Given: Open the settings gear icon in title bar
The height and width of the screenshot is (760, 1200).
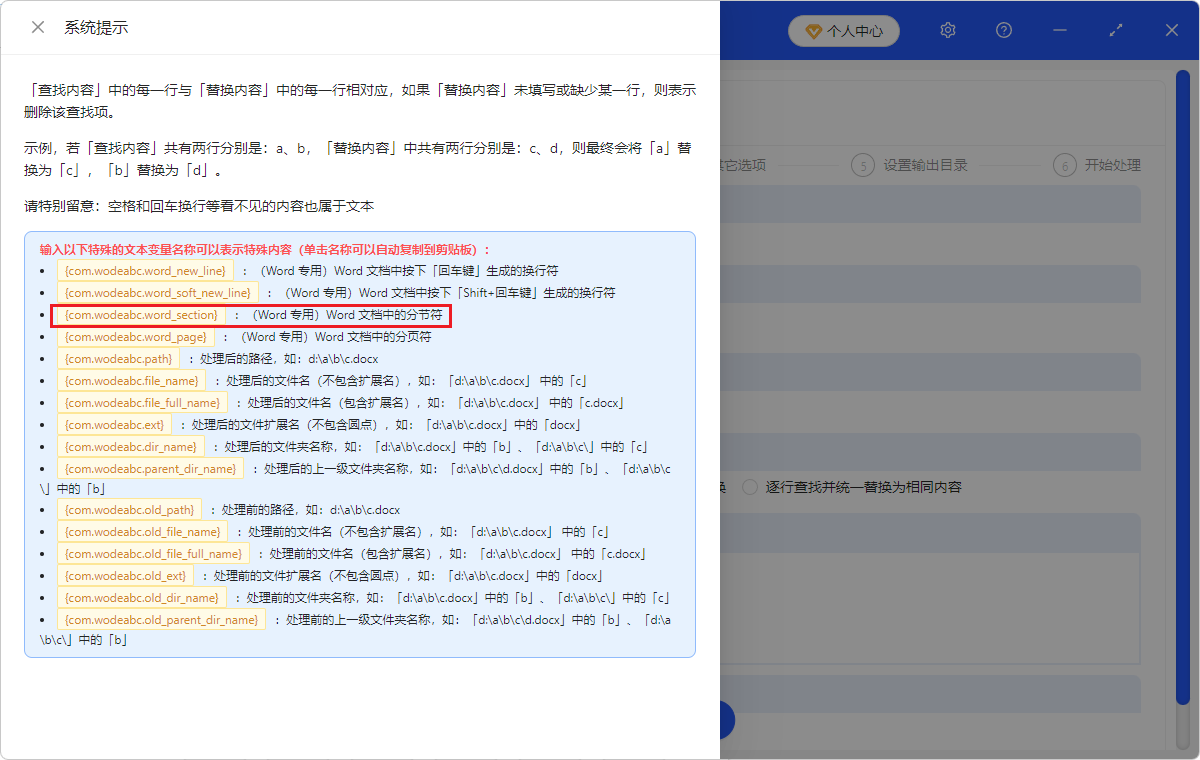Looking at the screenshot, I should pyautogui.click(x=948, y=30).
